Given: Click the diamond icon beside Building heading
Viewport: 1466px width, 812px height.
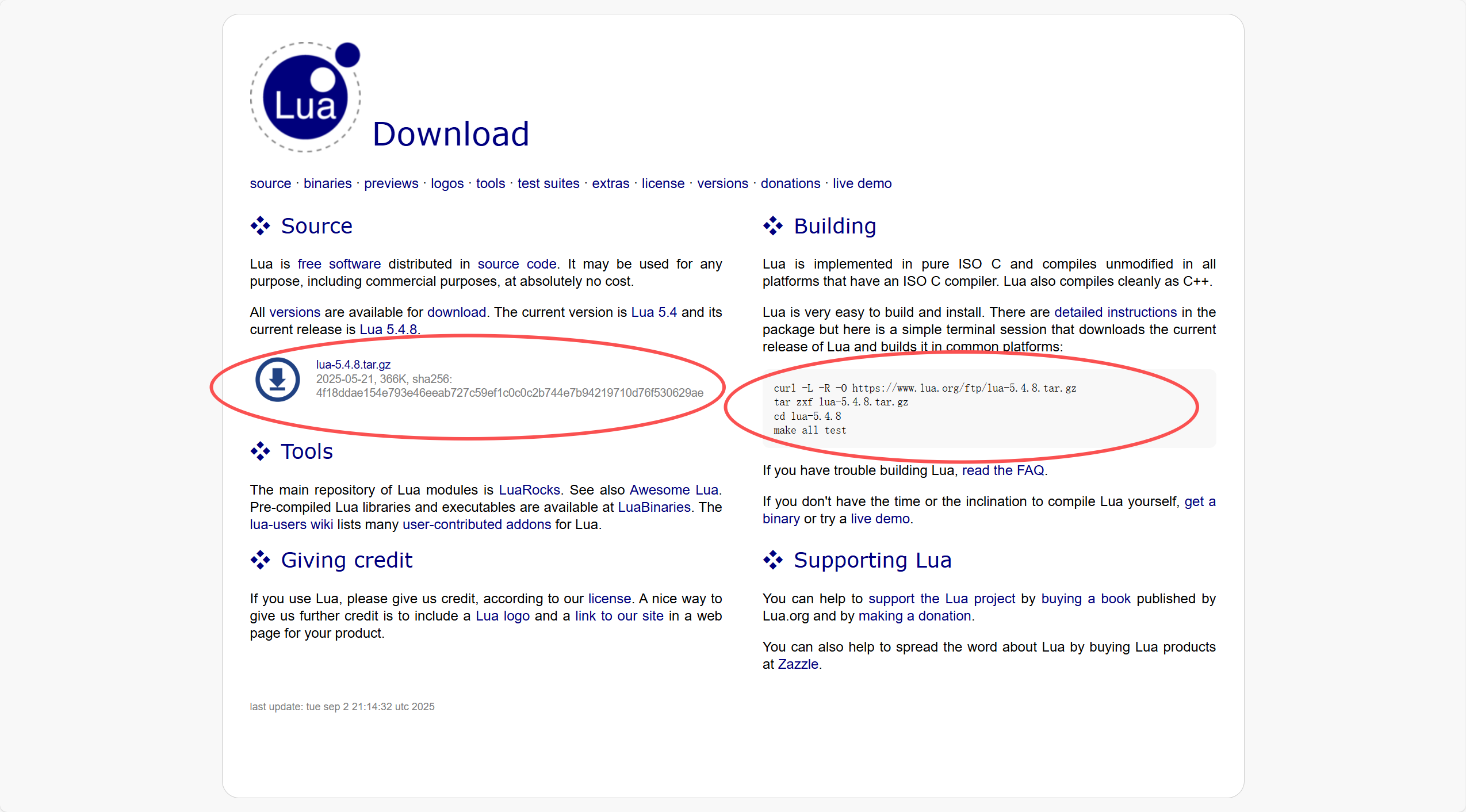Looking at the screenshot, I should coord(772,226).
